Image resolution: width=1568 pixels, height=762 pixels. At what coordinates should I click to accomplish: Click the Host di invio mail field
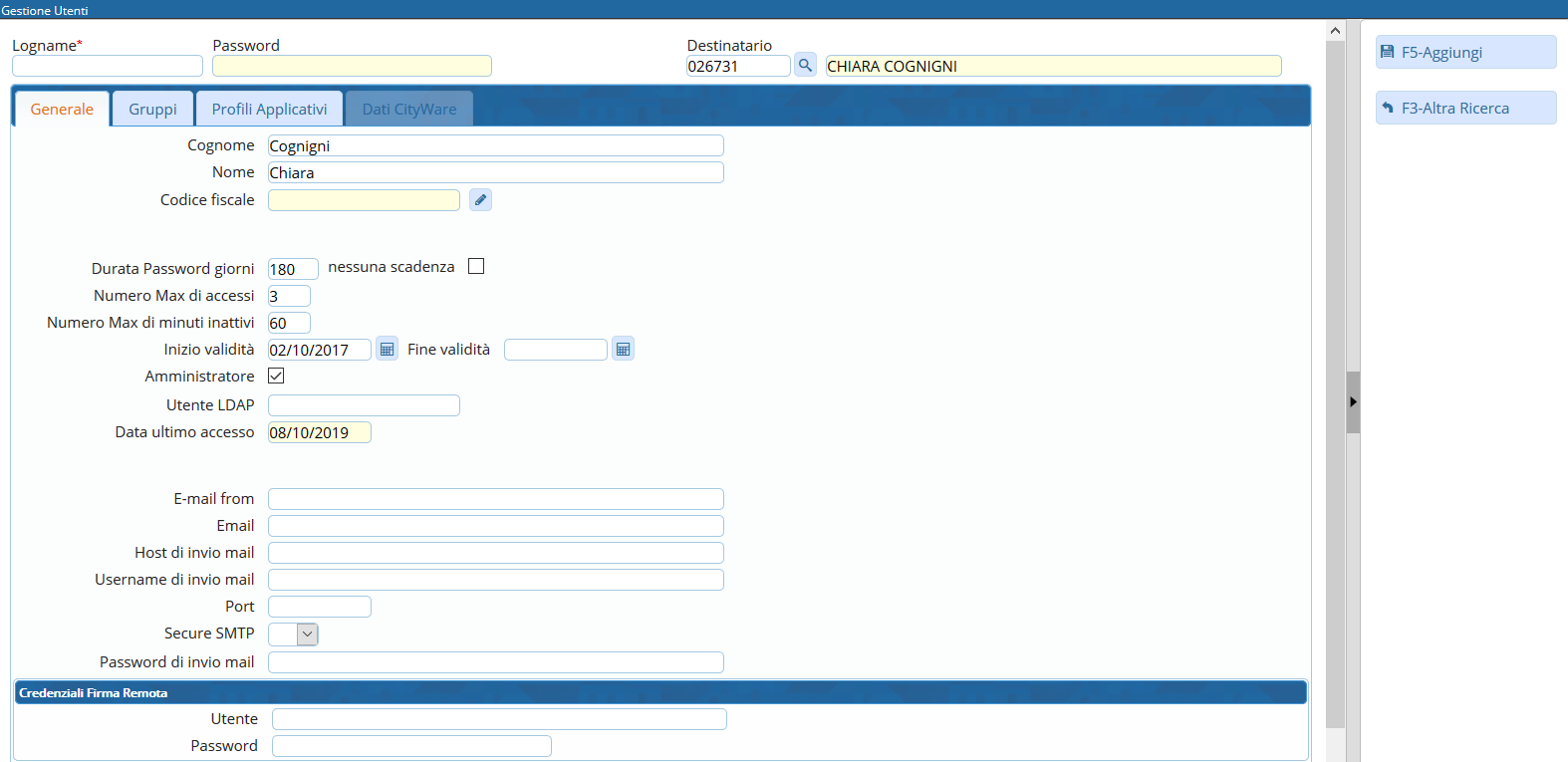coord(495,553)
